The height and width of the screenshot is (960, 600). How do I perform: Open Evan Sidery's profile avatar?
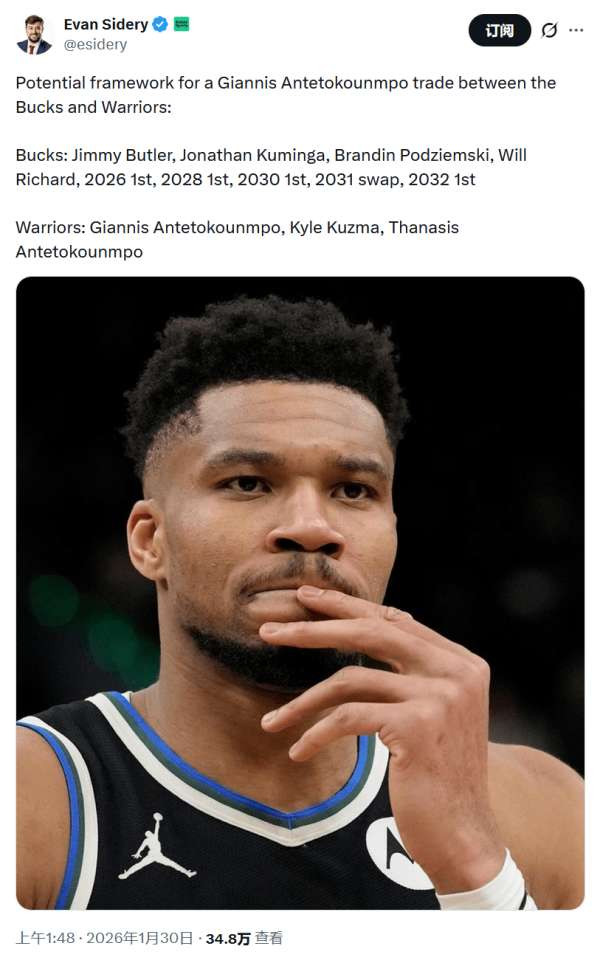pos(34,34)
